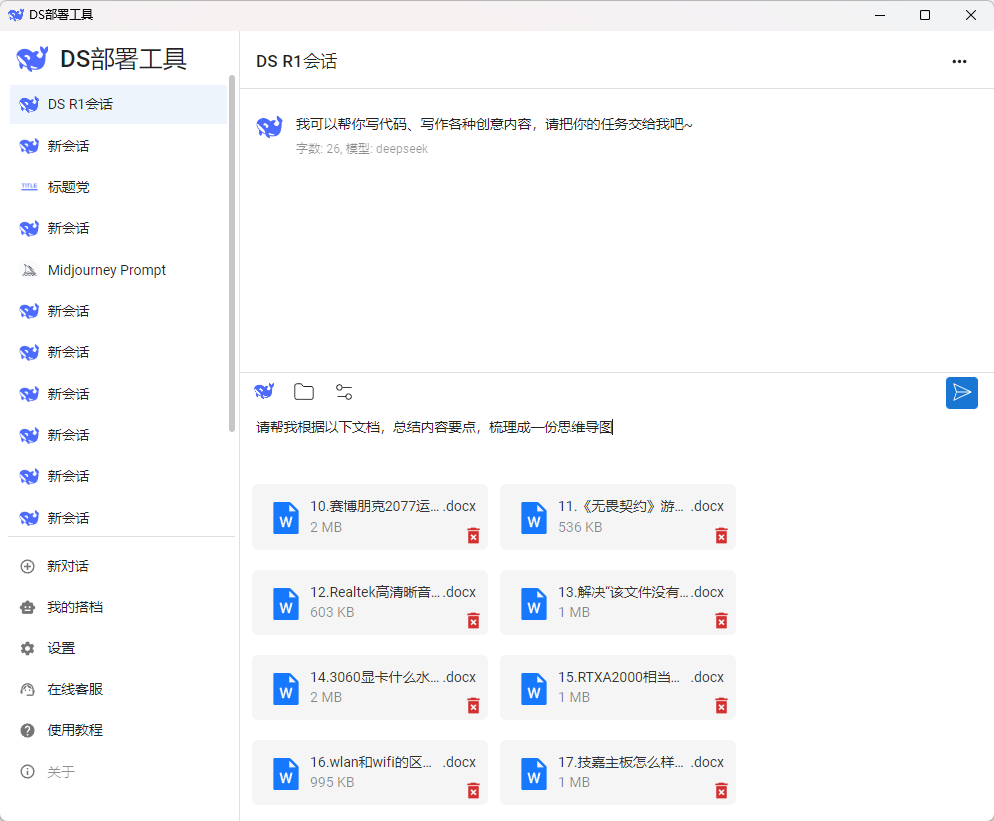Start a 新对话 from the sidebar
Viewport: 994px width, 821px height.
(x=68, y=566)
